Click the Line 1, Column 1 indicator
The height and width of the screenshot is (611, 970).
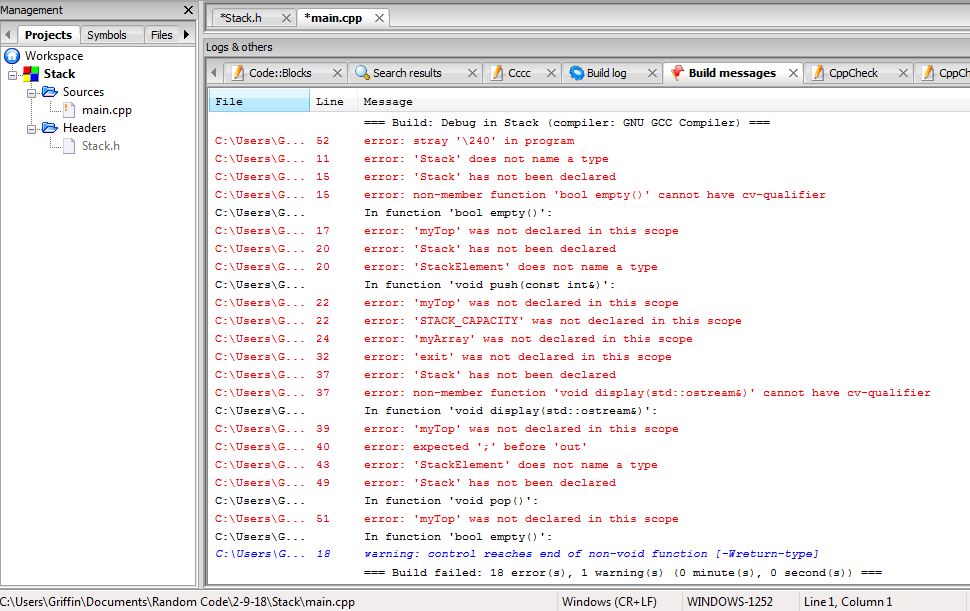(x=848, y=602)
